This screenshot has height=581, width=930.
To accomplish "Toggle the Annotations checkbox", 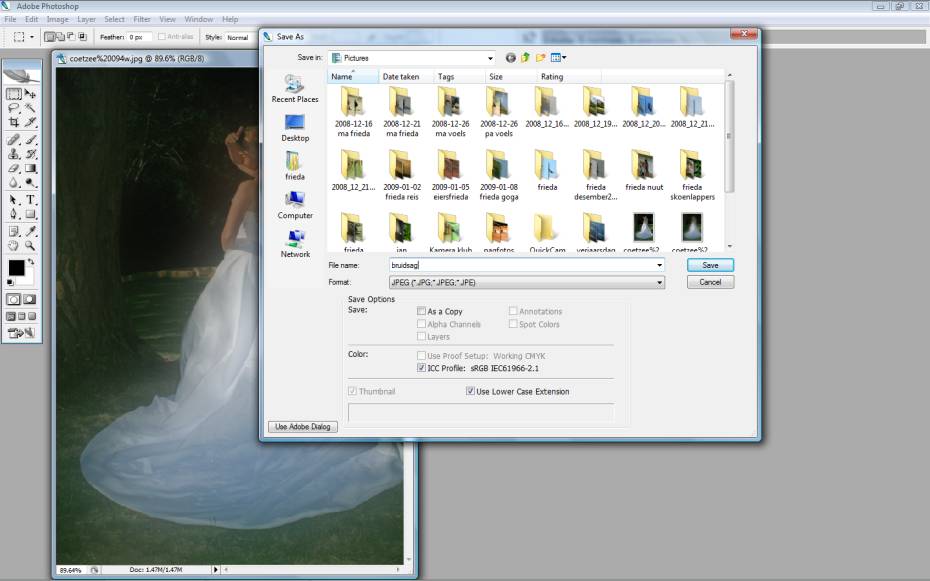I will (513, 311).
